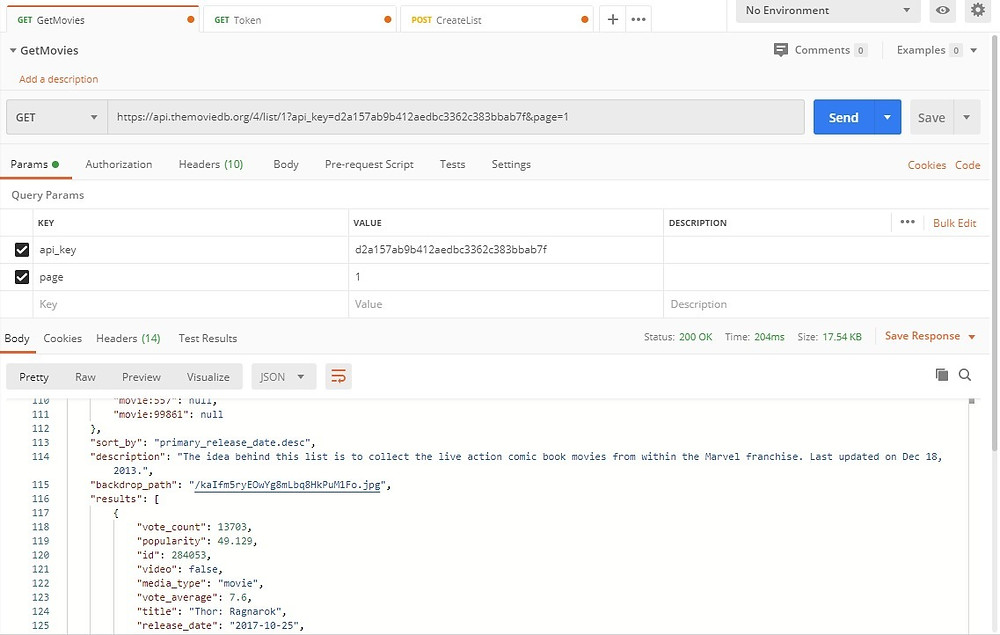Open the Save Response dropdown

click(930, 336)
